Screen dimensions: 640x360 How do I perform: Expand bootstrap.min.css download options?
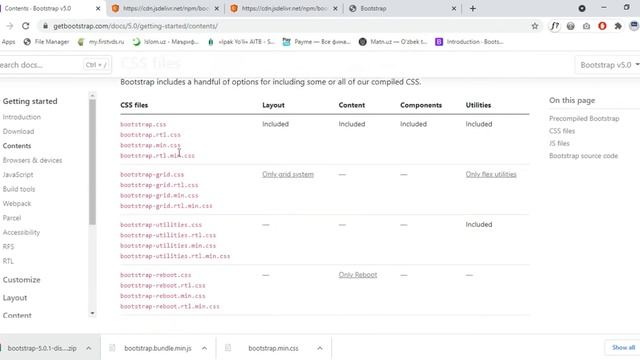(320, 348)
